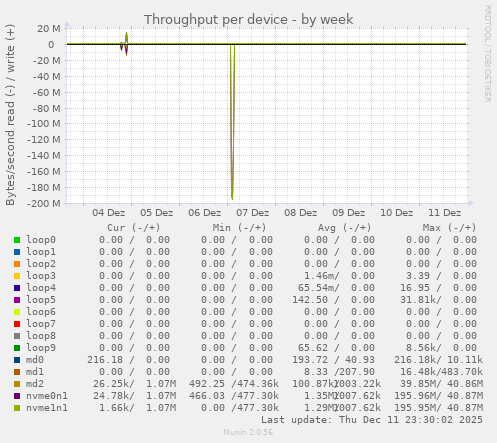
Task: Click the small throughput spike near 04 Dez
Action: (125, 44)
